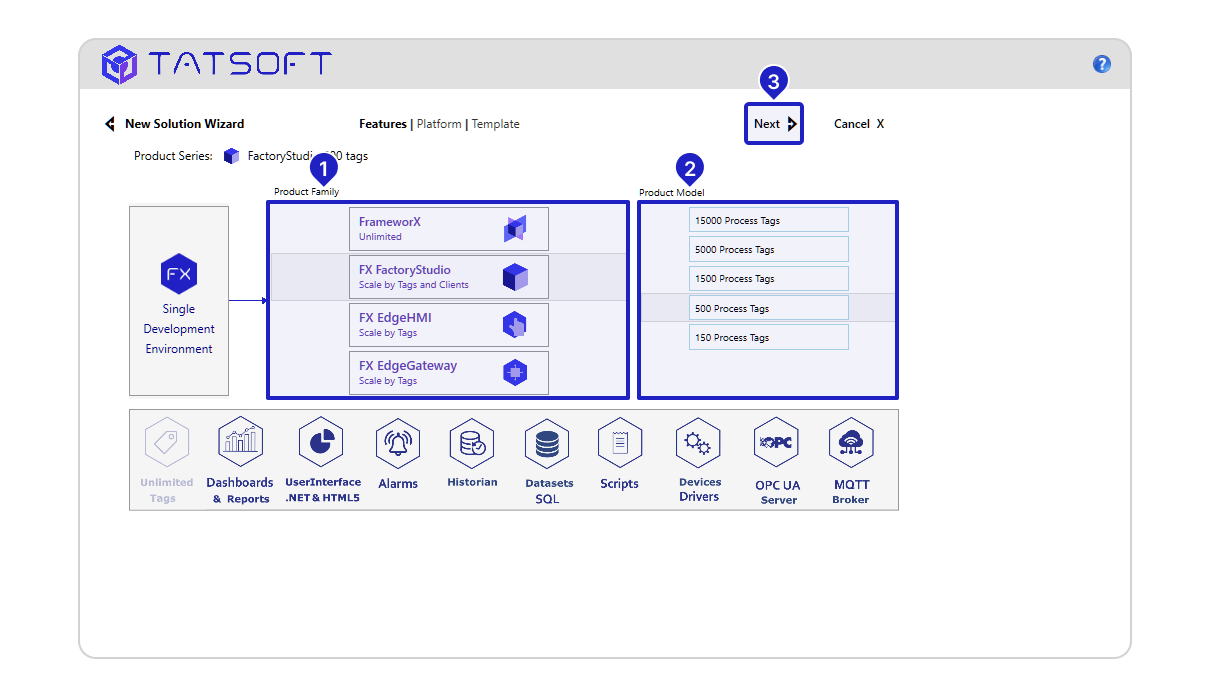Viewport: 1210px width, 697px height.
Task: Switch to the Template step
Action: (496, 124)
